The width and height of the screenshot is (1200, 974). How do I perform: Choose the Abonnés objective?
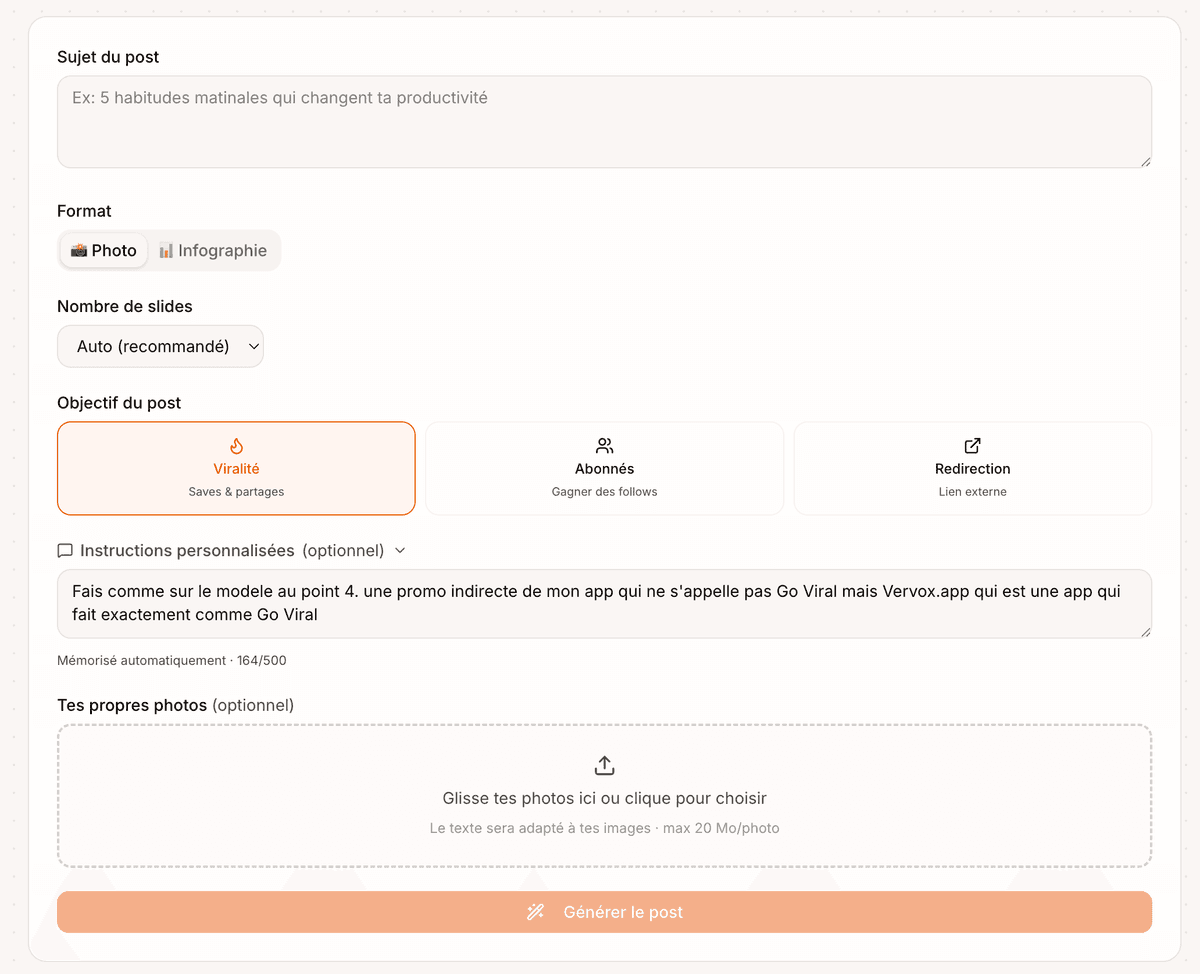[604, 468]
